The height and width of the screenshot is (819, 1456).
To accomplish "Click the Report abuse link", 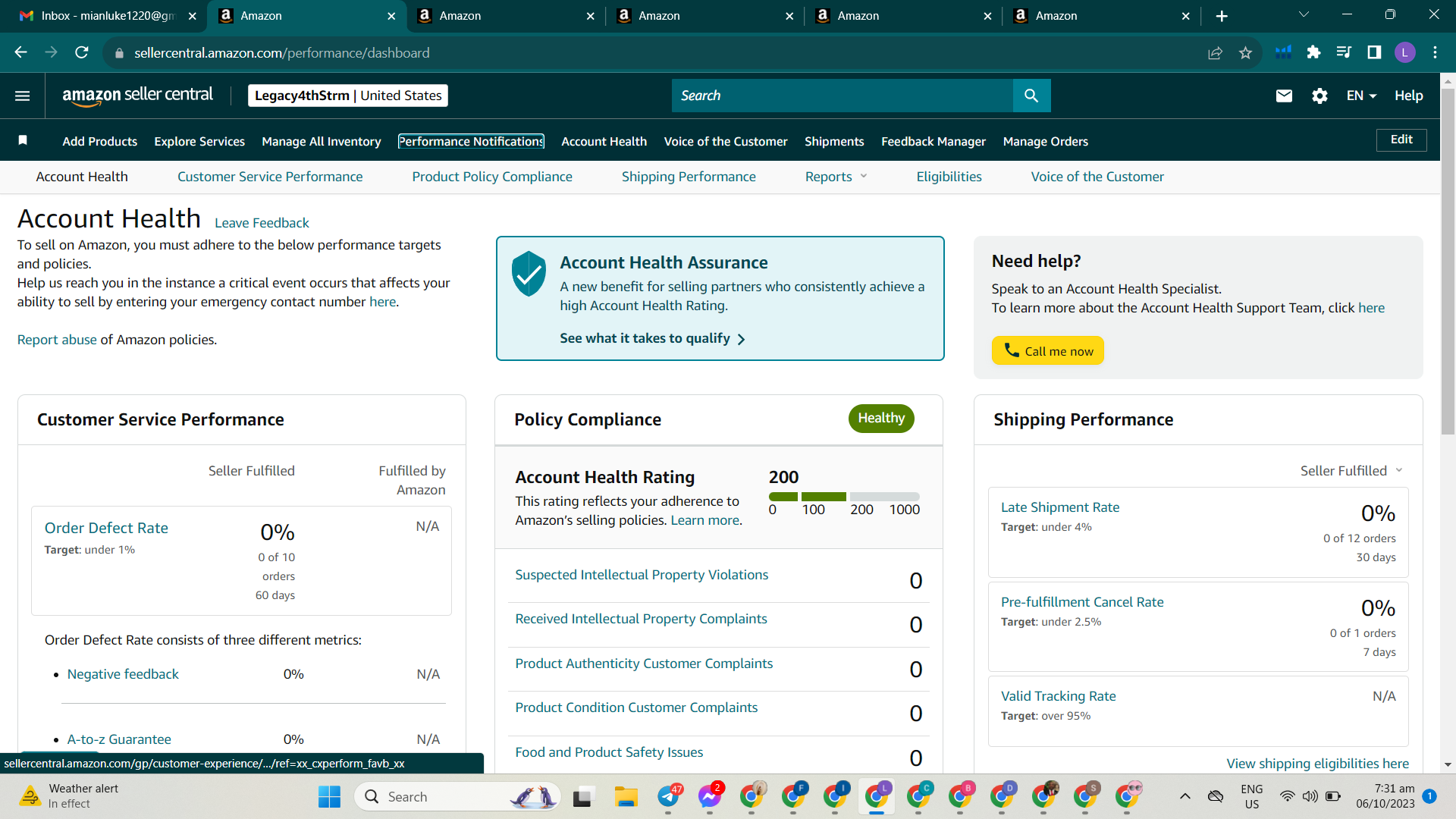I will point(57,340).
